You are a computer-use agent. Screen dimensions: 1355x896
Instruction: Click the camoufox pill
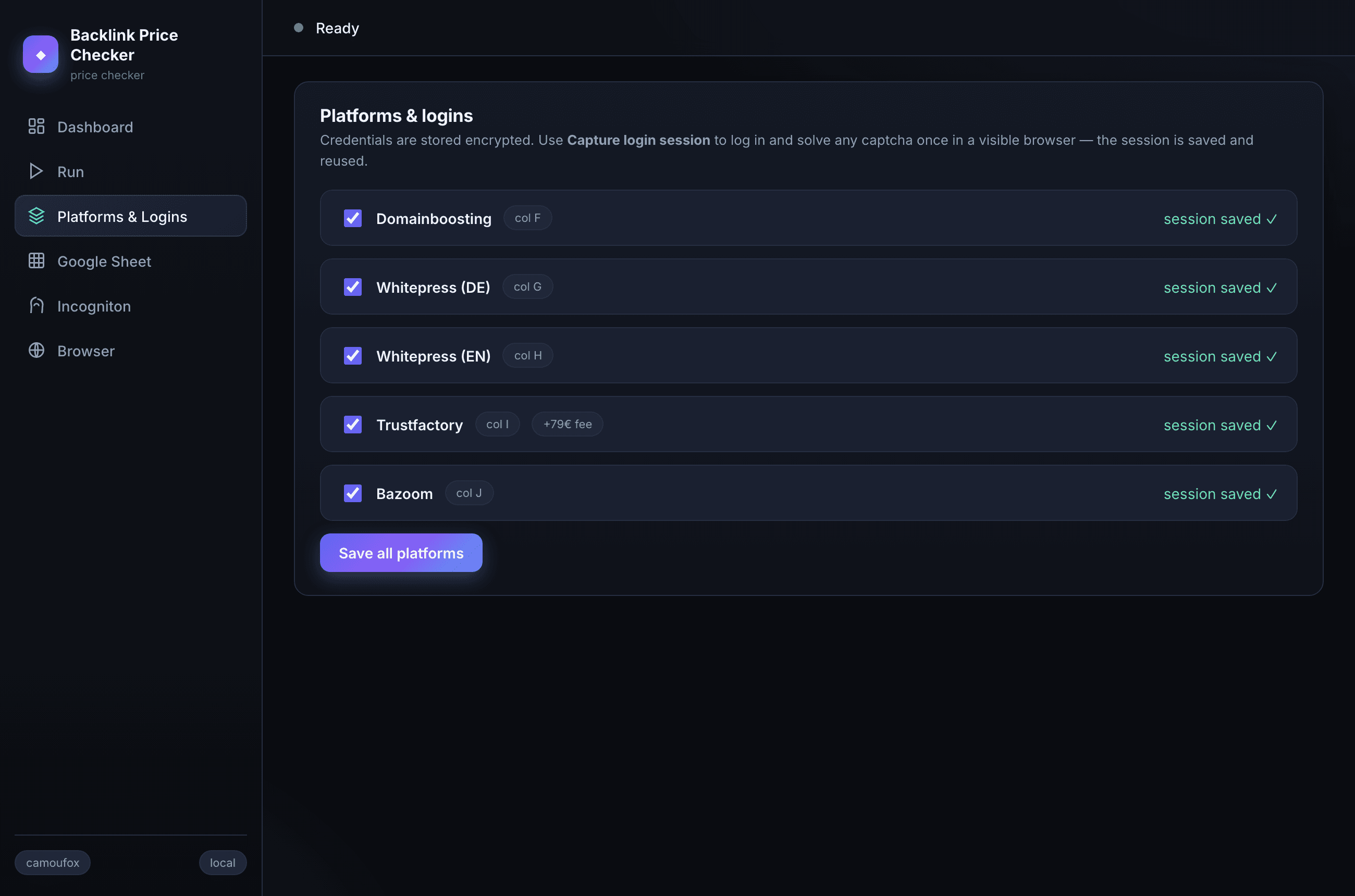point(53,862)
